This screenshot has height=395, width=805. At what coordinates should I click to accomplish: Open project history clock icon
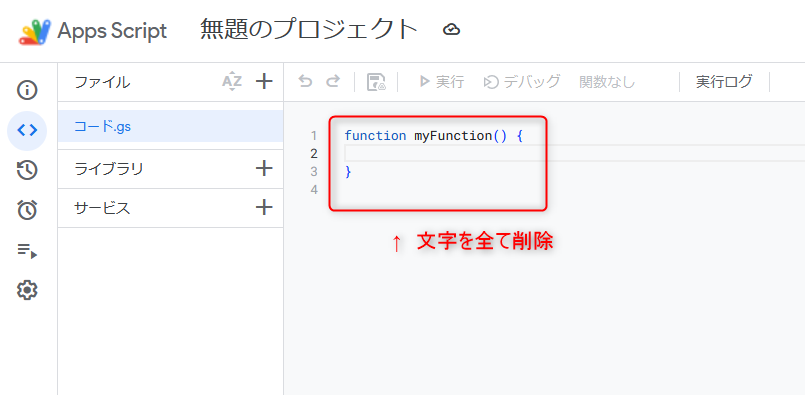pyautogui.click(x=27, y=170)
